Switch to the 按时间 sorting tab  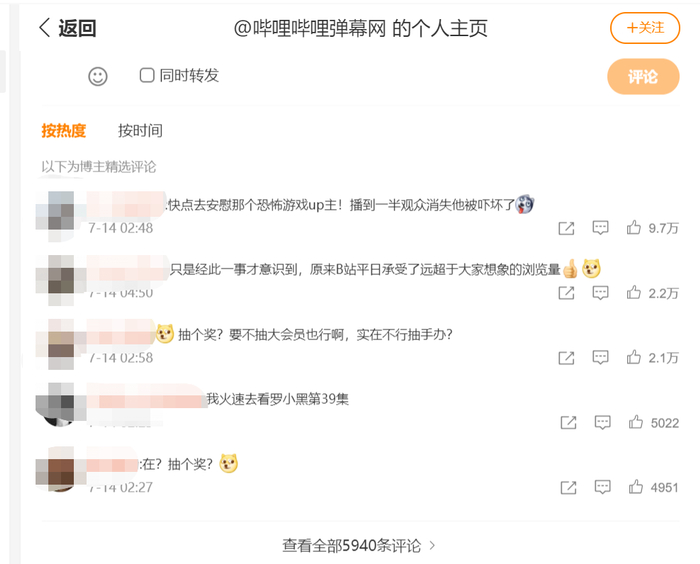click(140, 131)
